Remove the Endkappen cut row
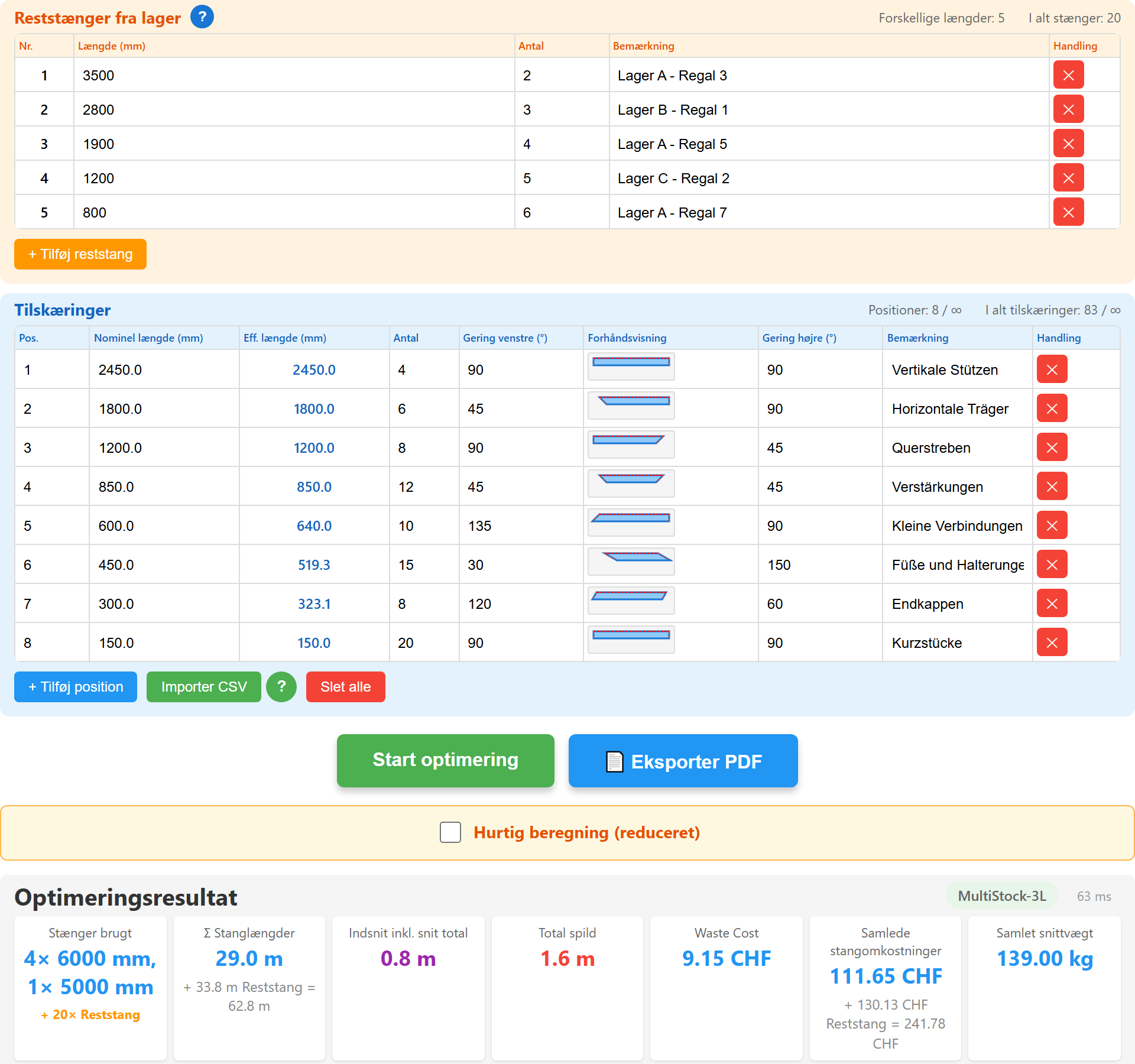 pos(1052,604)
